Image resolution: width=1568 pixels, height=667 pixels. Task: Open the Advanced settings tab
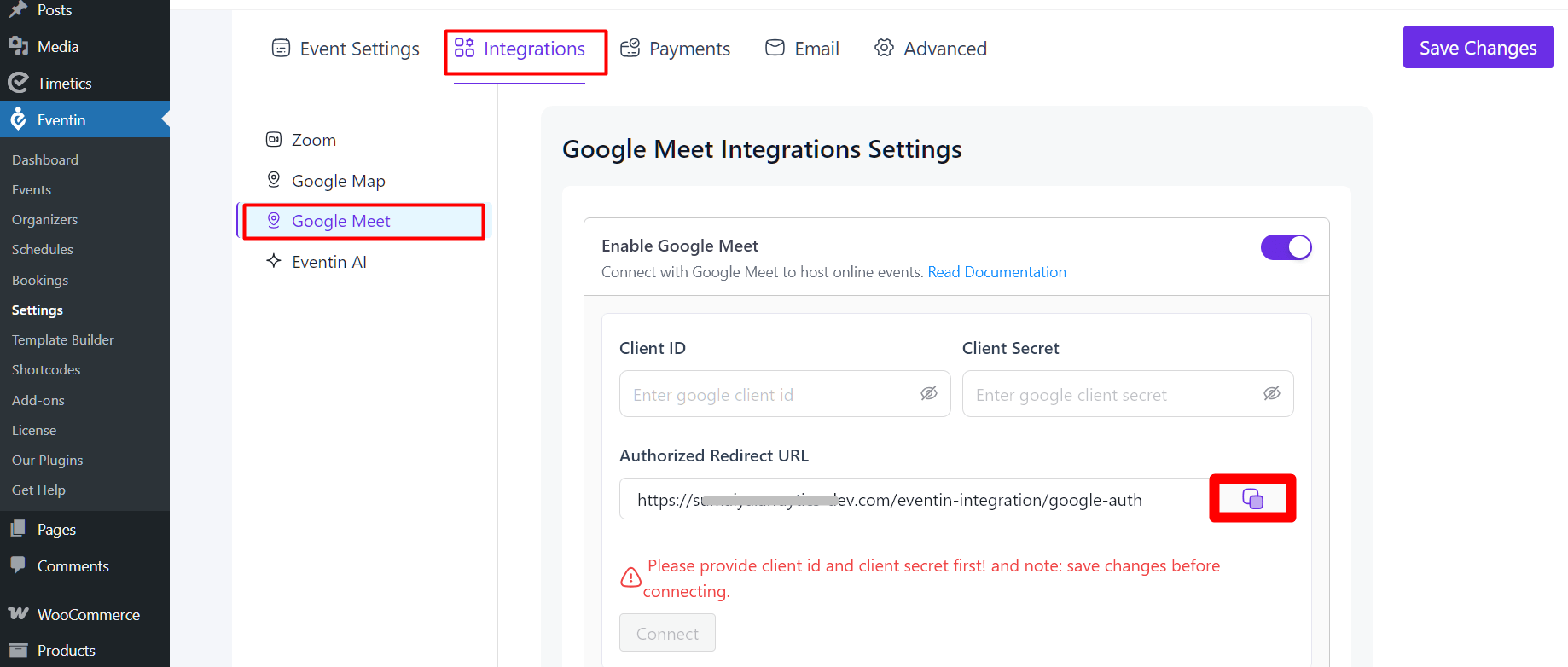(931, 49)
